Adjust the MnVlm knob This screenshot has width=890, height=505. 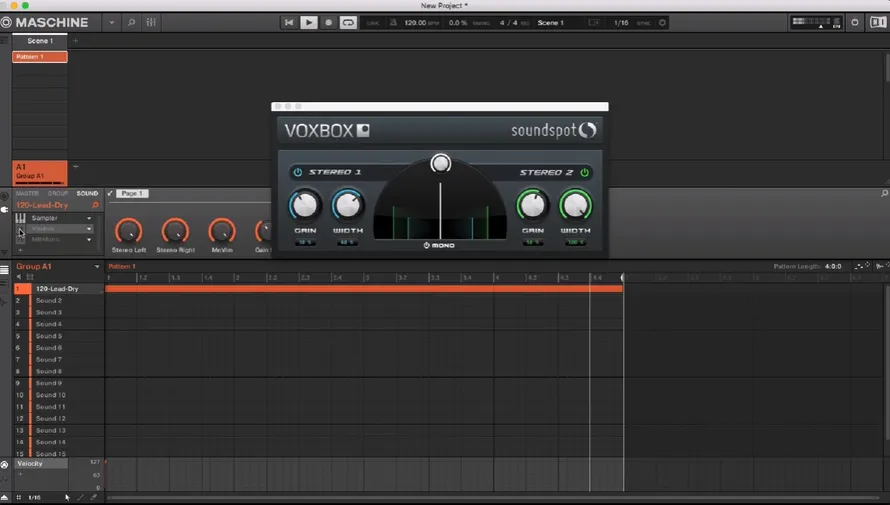222,231
